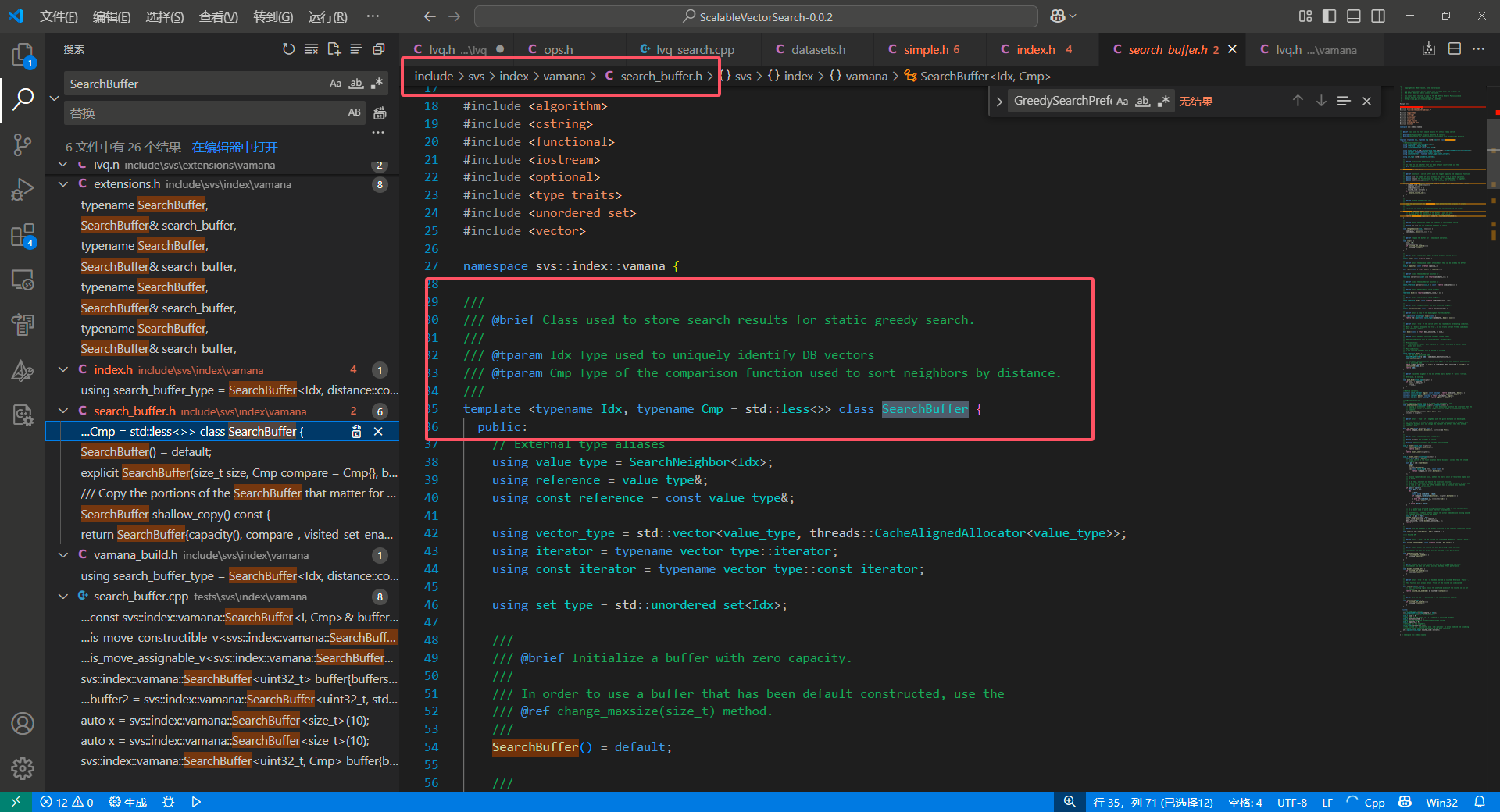
Task: Click the 在编辑器中打开 link
Action: pos(234,147)
